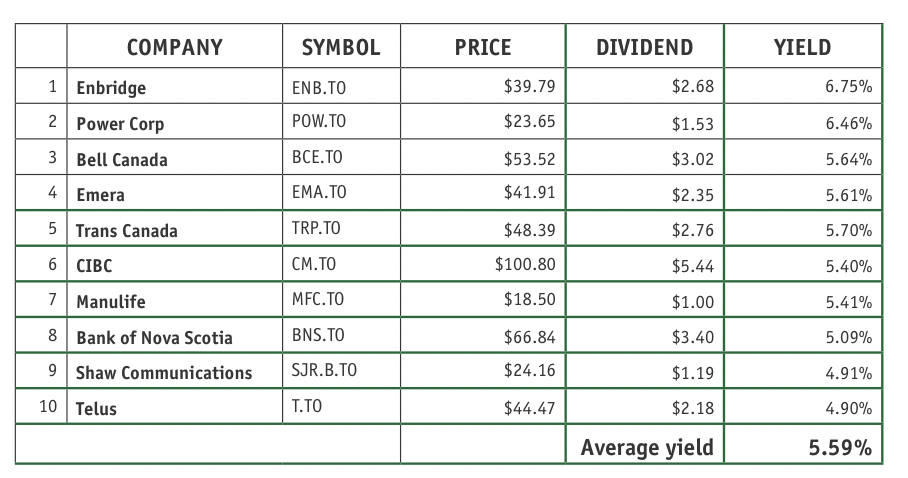Click the Average yield label

click(x=647, y=447)
